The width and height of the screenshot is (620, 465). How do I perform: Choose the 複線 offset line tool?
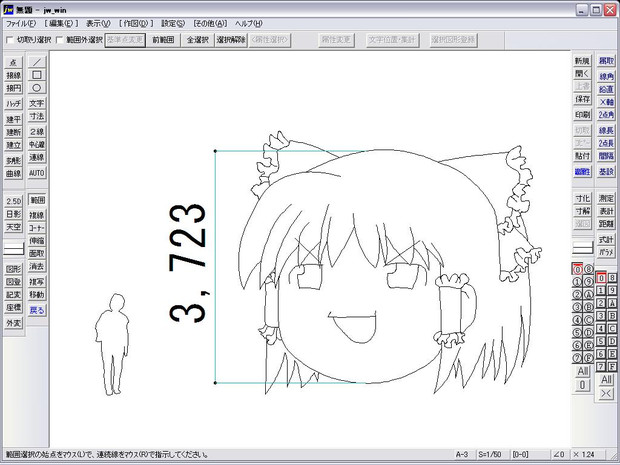(x=37, y=215)
